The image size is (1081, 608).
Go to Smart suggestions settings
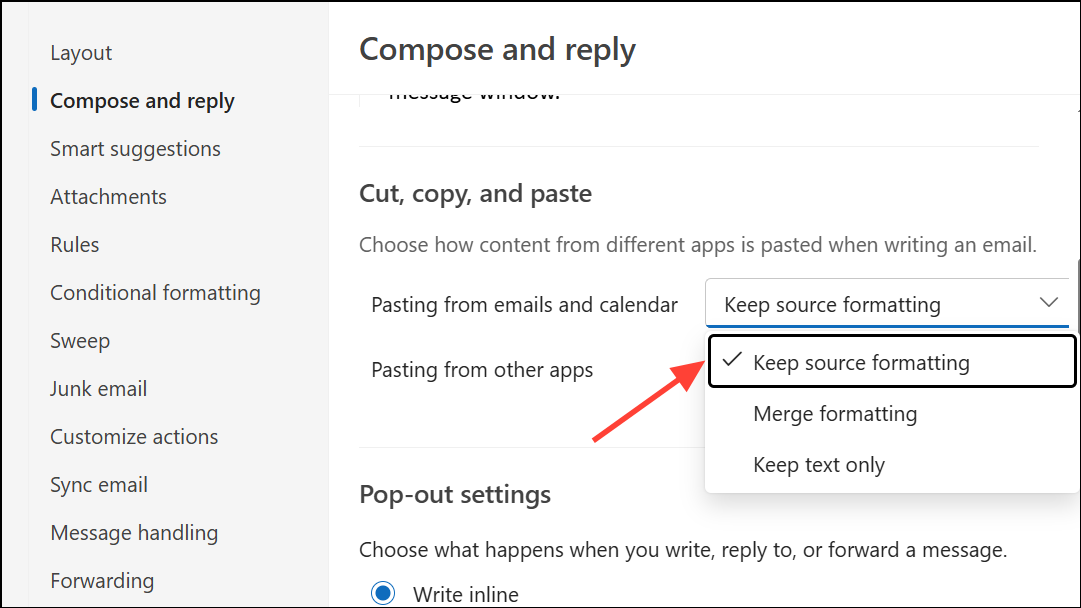[135, 149]
